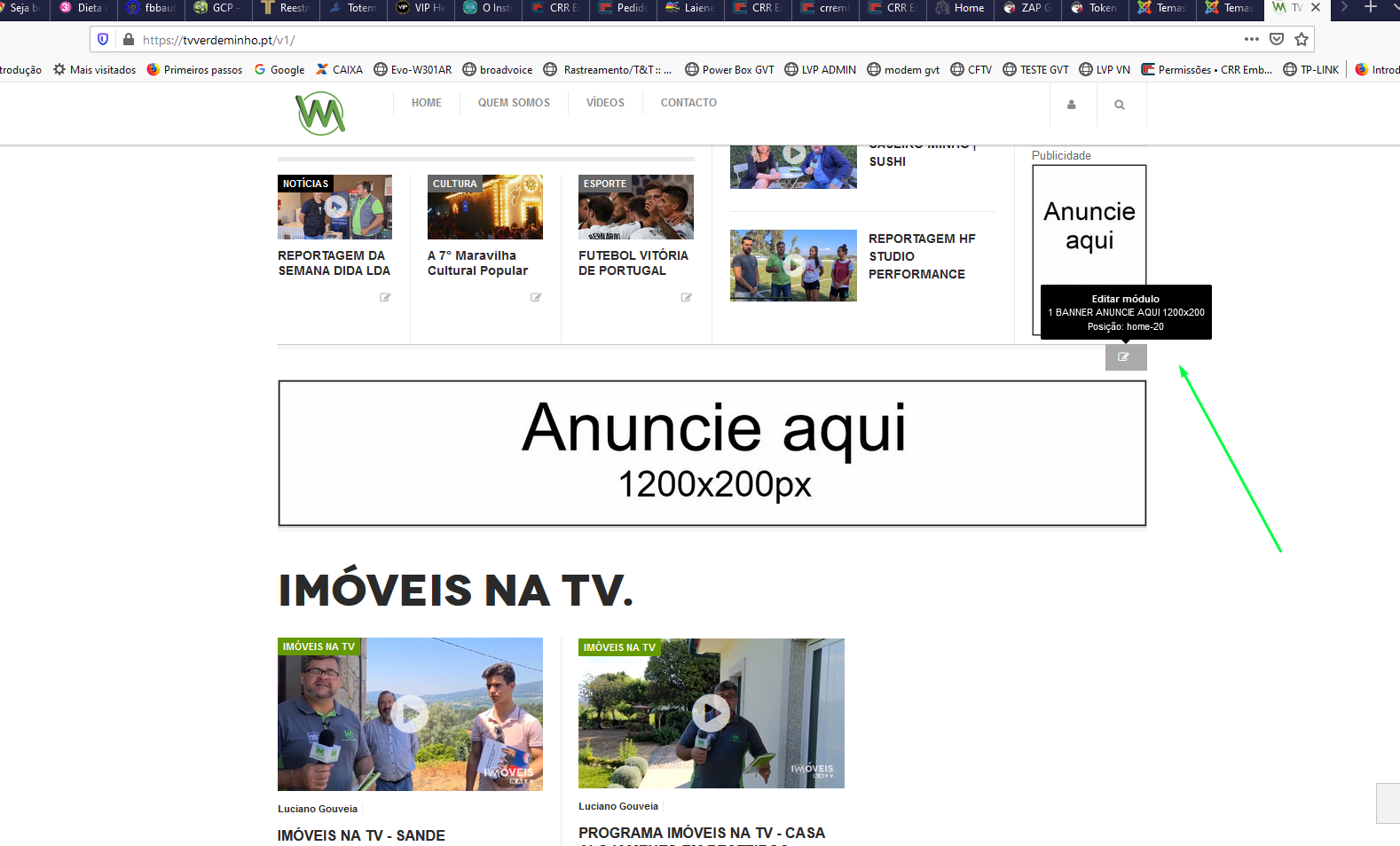Click edit icon under Futebol Vitória article

686,297
